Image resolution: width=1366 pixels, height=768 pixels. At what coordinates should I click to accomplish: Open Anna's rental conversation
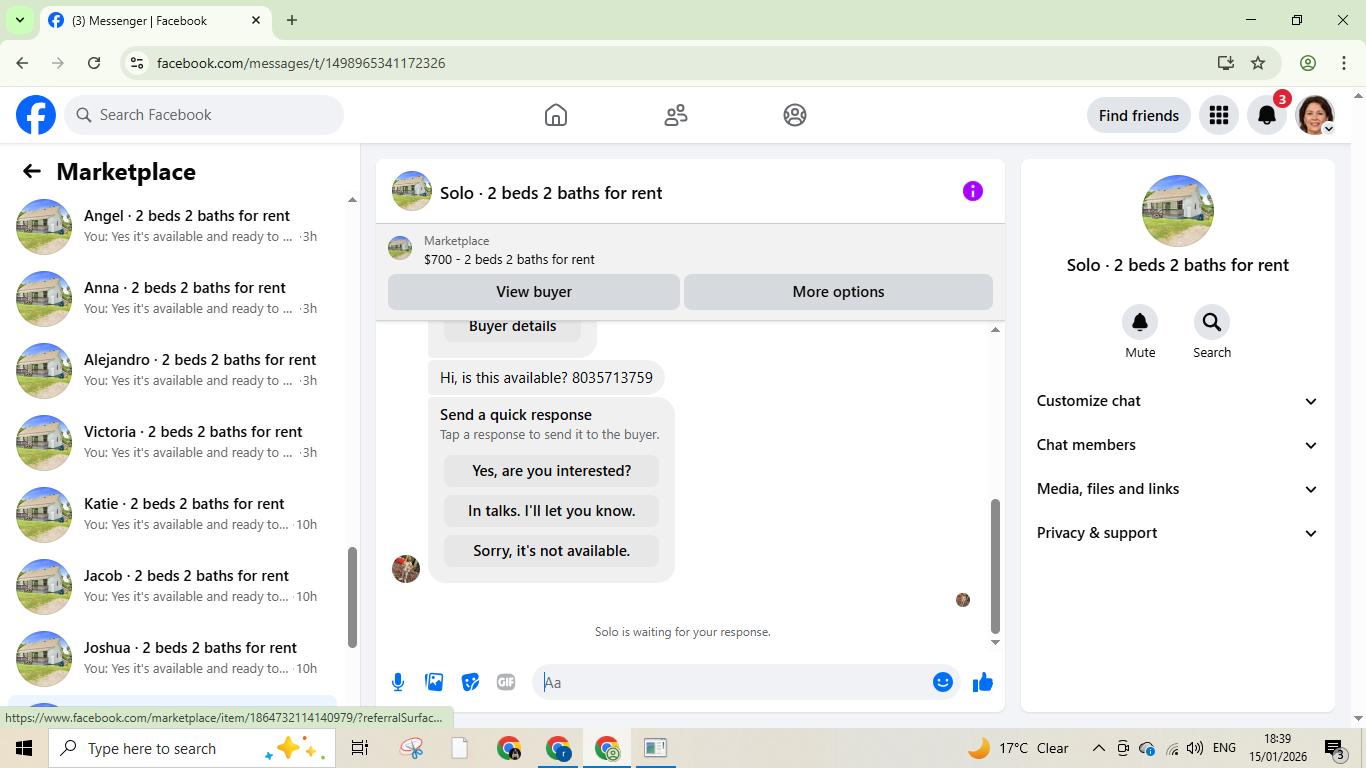172,298
